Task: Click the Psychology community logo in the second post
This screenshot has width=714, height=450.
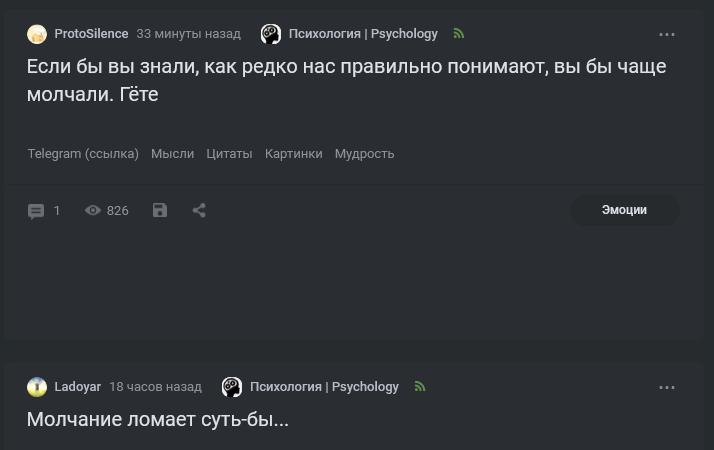Action: point(232,387)
